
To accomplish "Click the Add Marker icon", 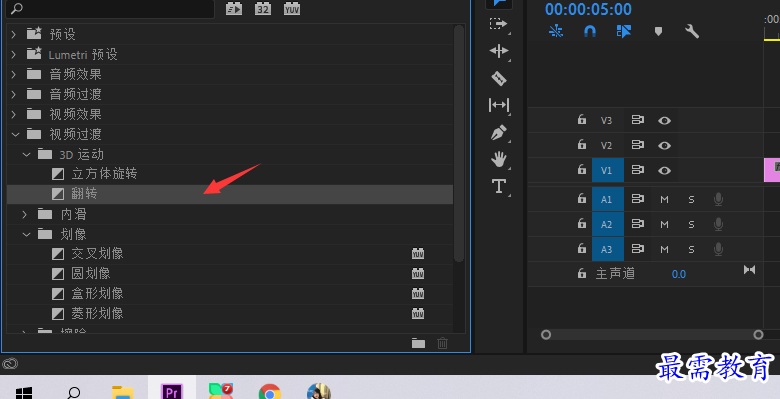I will [x=658, y=31].
